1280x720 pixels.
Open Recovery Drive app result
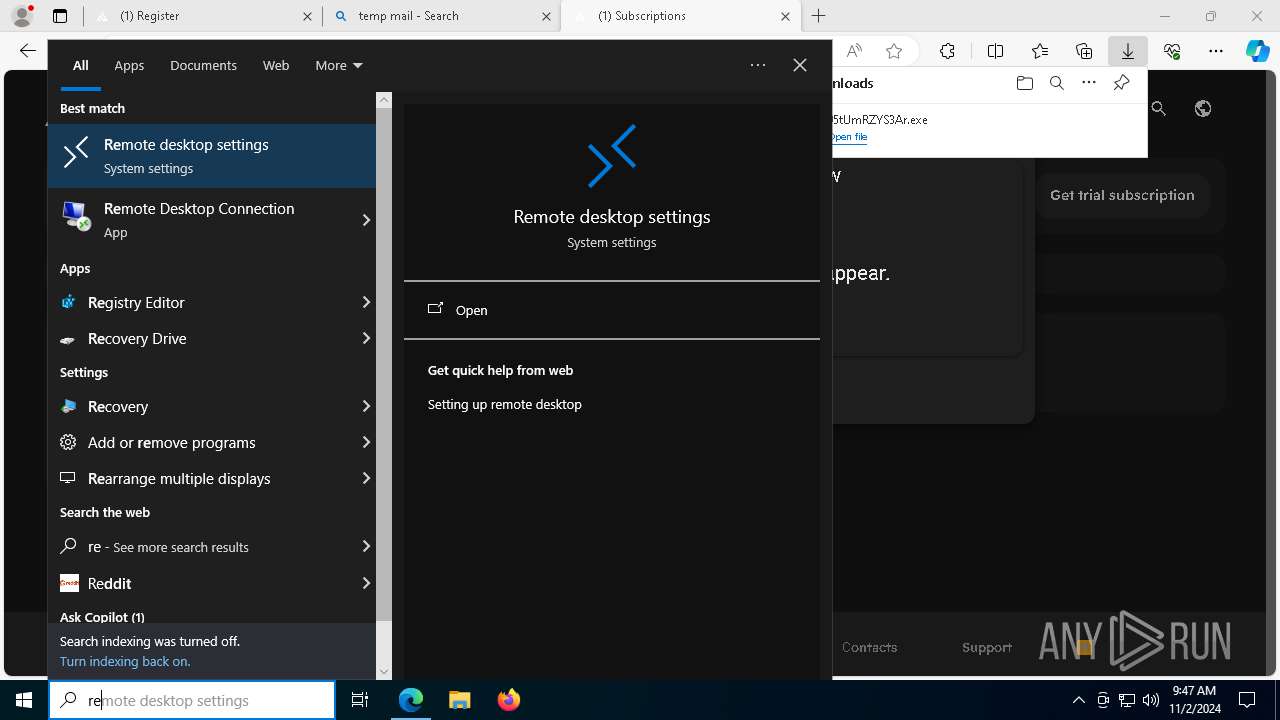[199, 338]
